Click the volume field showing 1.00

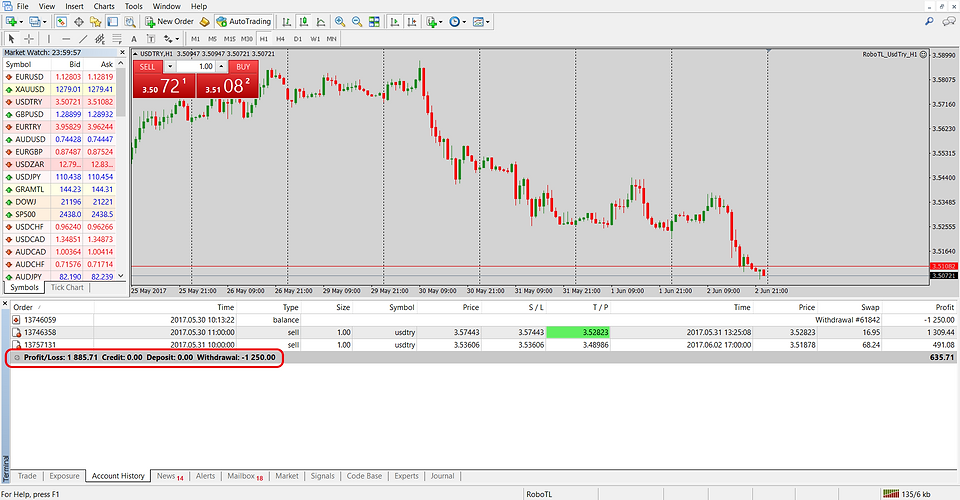[196, 67]
